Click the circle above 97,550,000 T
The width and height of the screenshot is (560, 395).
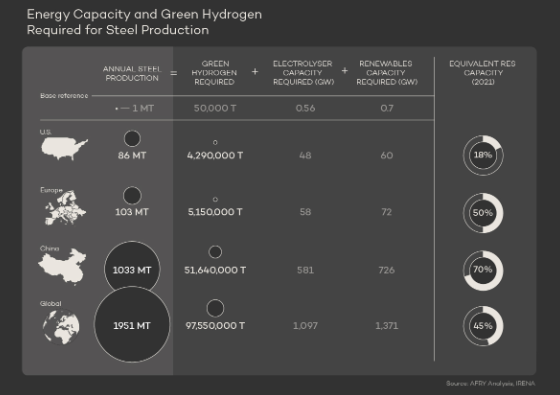pos(215,308)
